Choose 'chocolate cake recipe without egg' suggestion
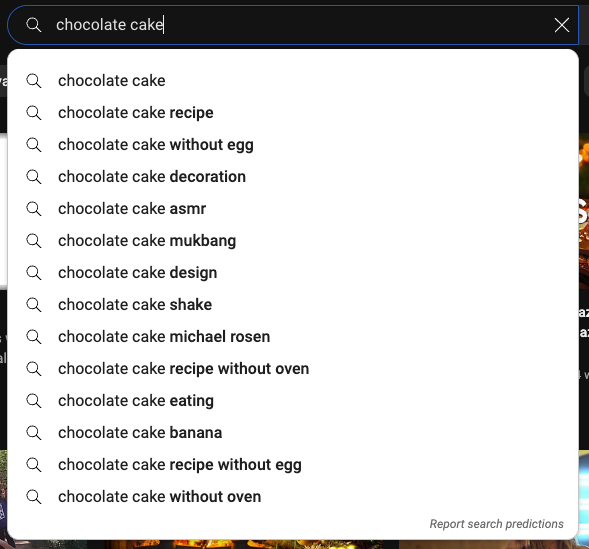Screen dimensions: 589x549 (x=293, y=465)
